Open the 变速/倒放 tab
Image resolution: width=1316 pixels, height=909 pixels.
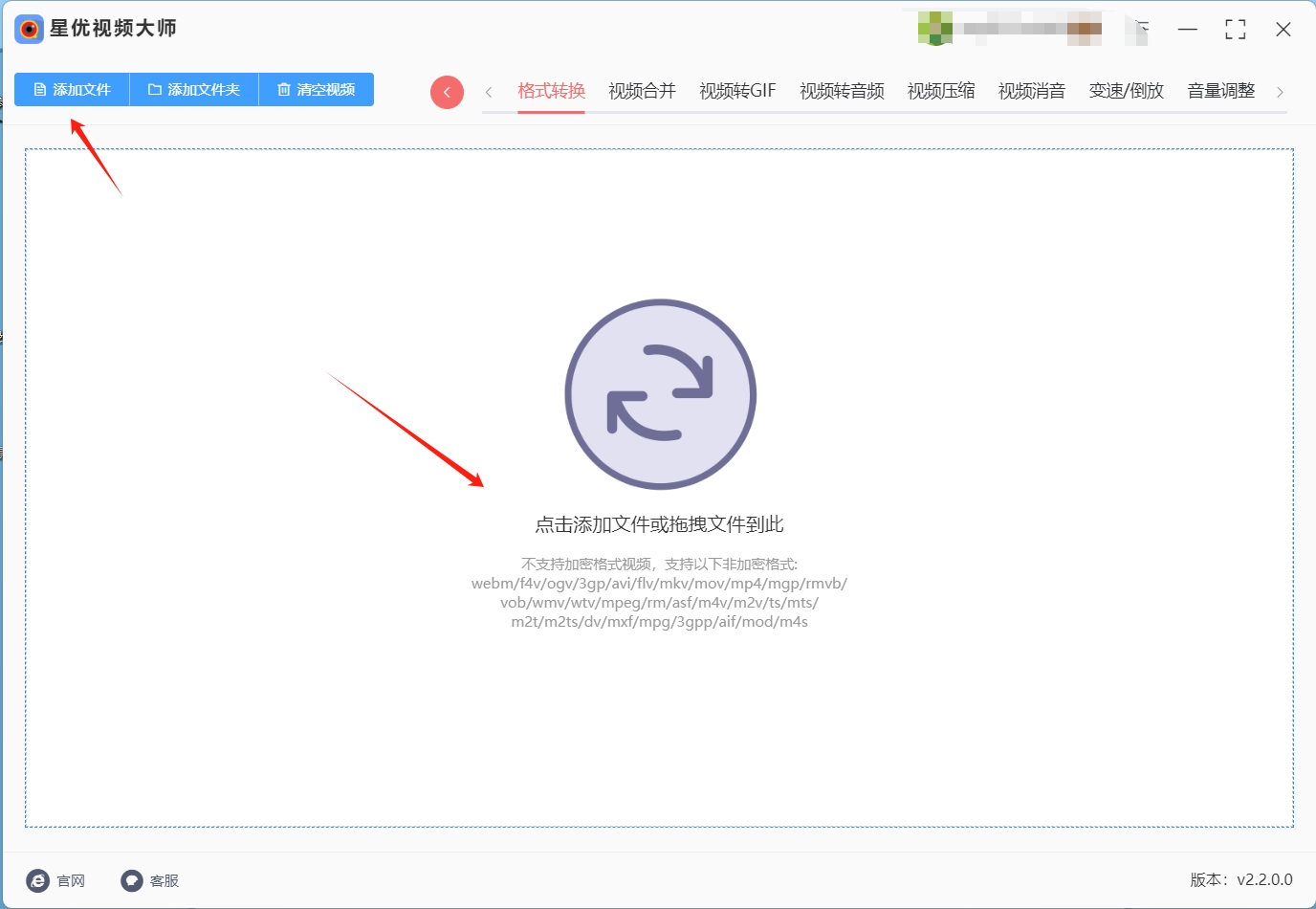click(1127, 91)
